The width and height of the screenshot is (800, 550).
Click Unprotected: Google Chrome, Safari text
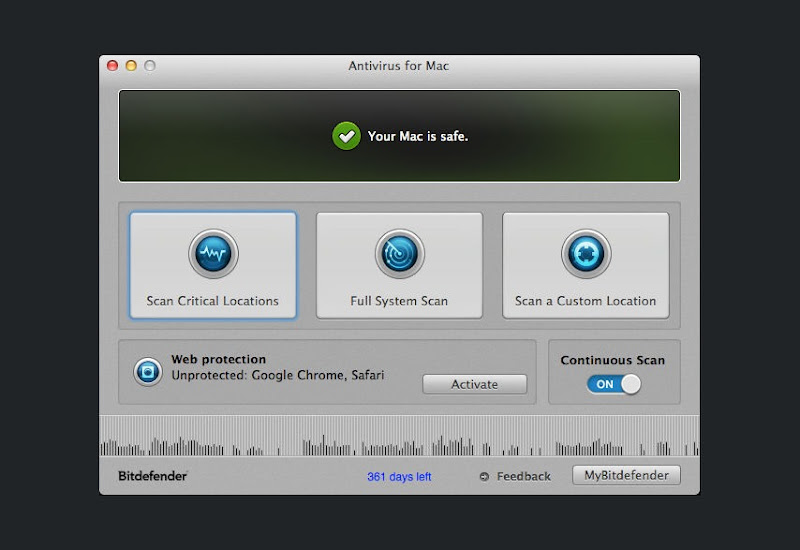(278, 375)
